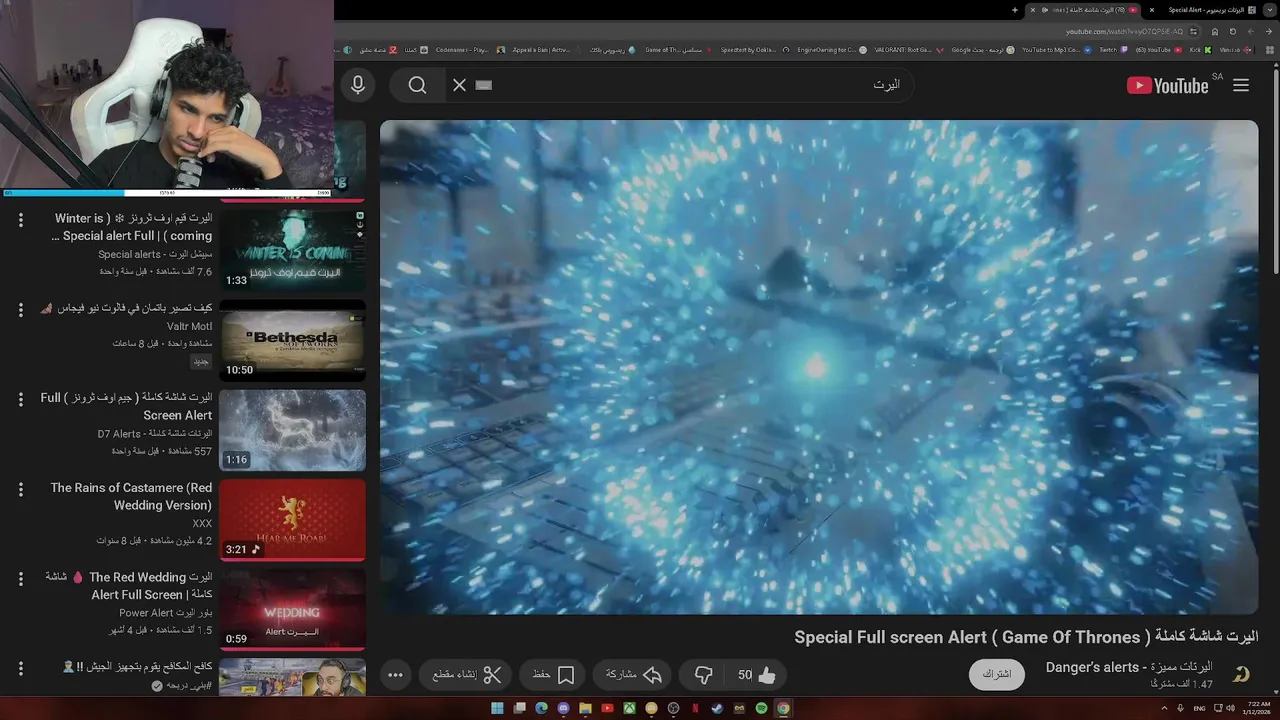1280x720 pixels.
Task: Open more actions three-dot menu under video
Action: click(x=395, y=675)
